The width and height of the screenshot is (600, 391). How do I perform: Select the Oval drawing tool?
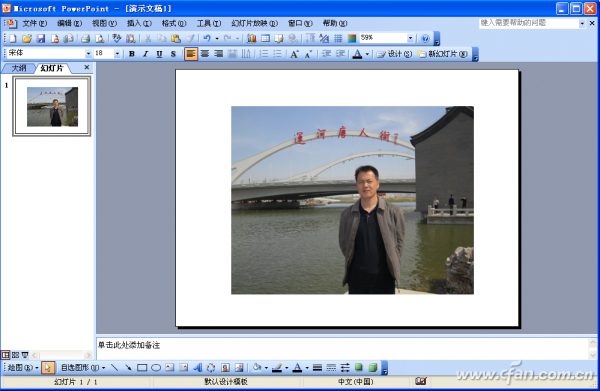pos(156,368)
